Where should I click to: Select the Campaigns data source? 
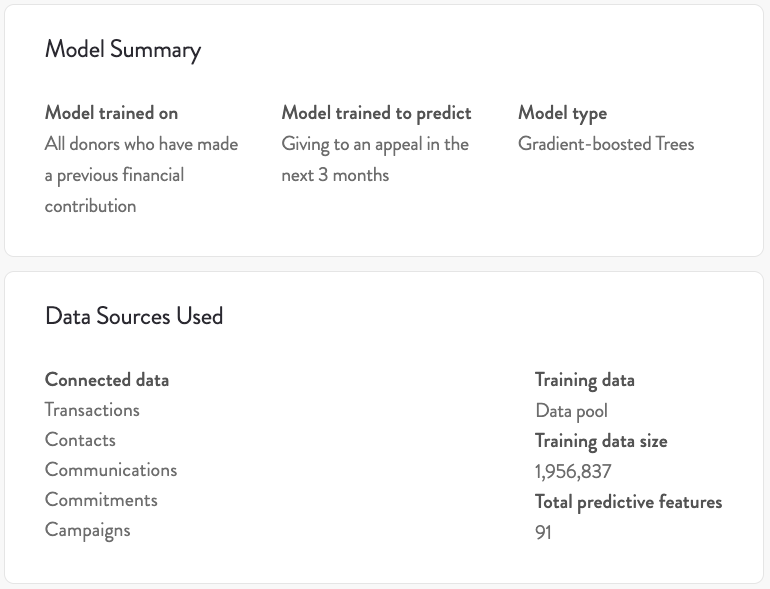pos(87,530)
